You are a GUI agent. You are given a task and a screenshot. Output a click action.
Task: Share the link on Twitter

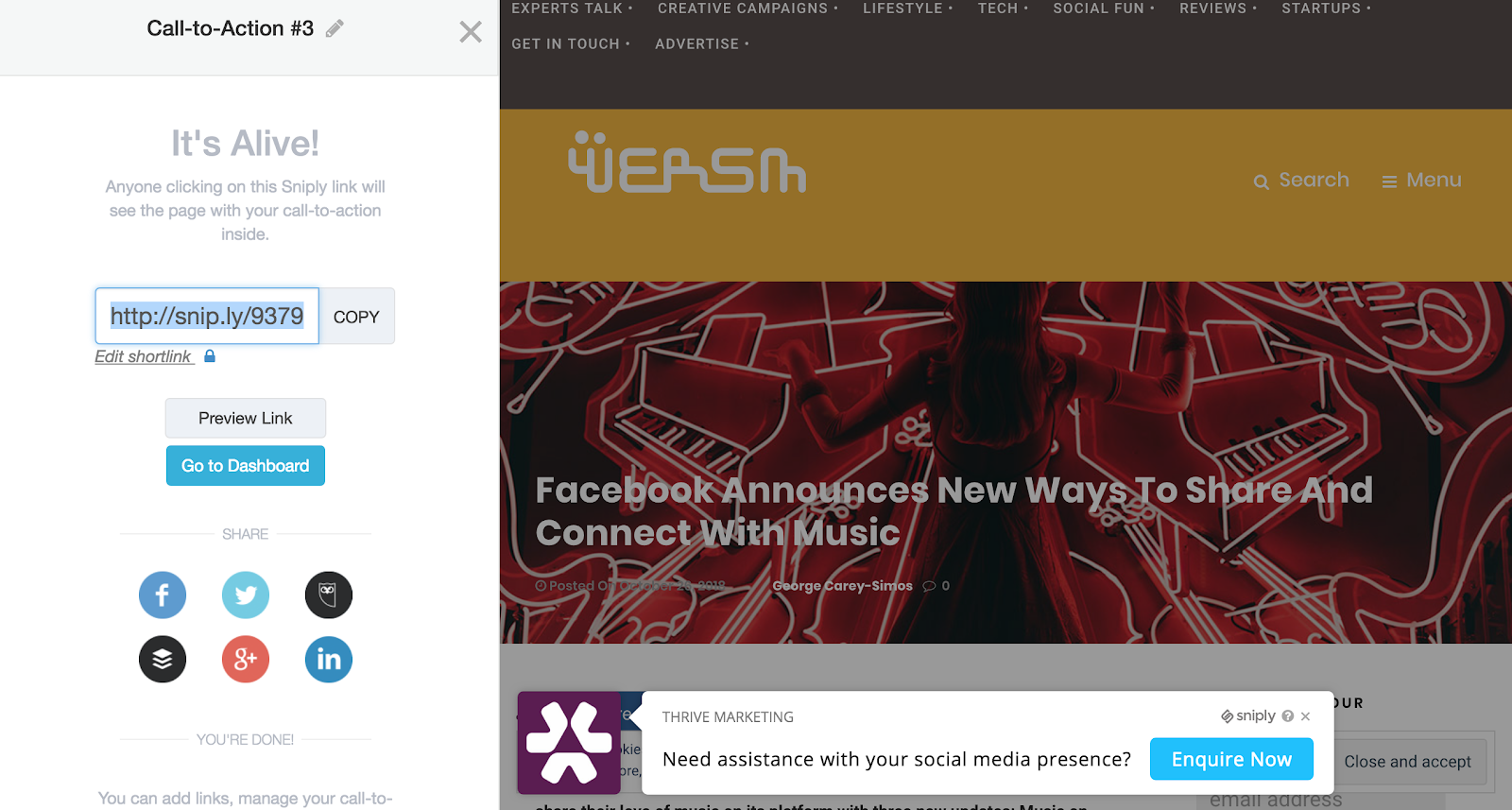tap(246, 595)
